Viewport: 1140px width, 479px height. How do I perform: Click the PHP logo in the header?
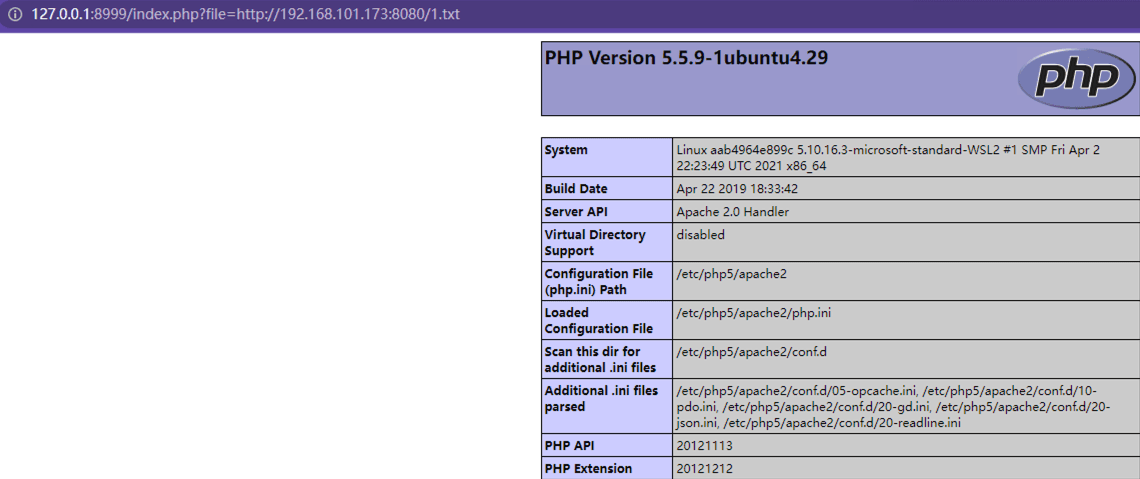tap(1077, 78)
